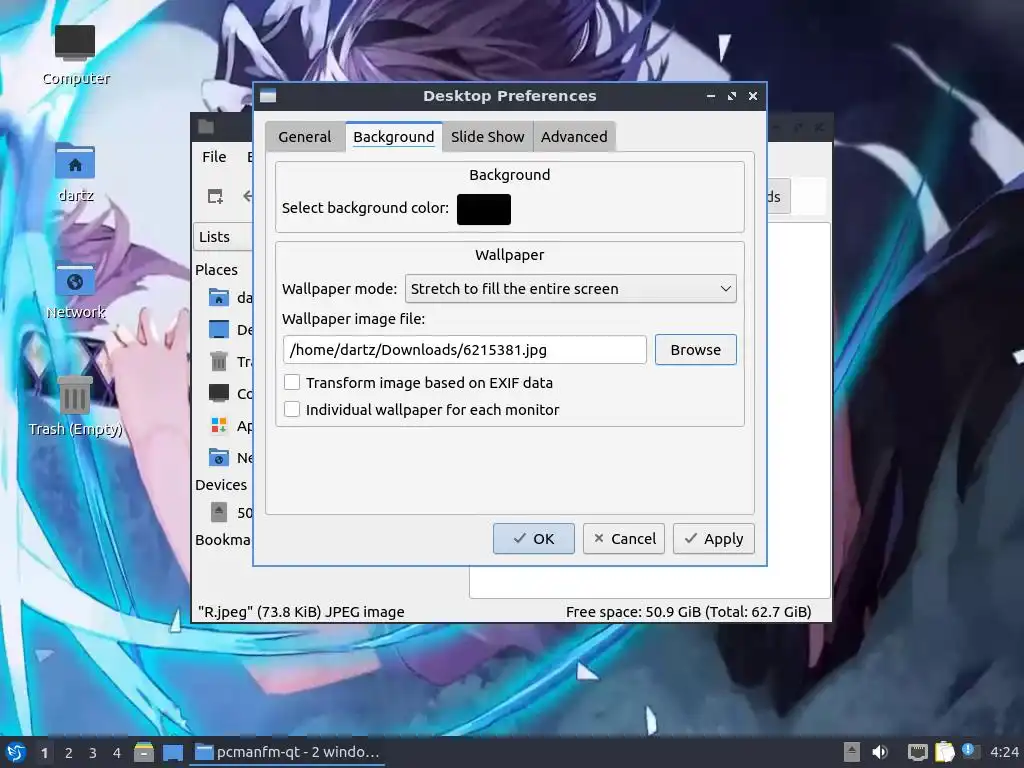The image size is (1024, 768).
Task: Minimize the Desktop Preferences window
Action: coord(711,96)
